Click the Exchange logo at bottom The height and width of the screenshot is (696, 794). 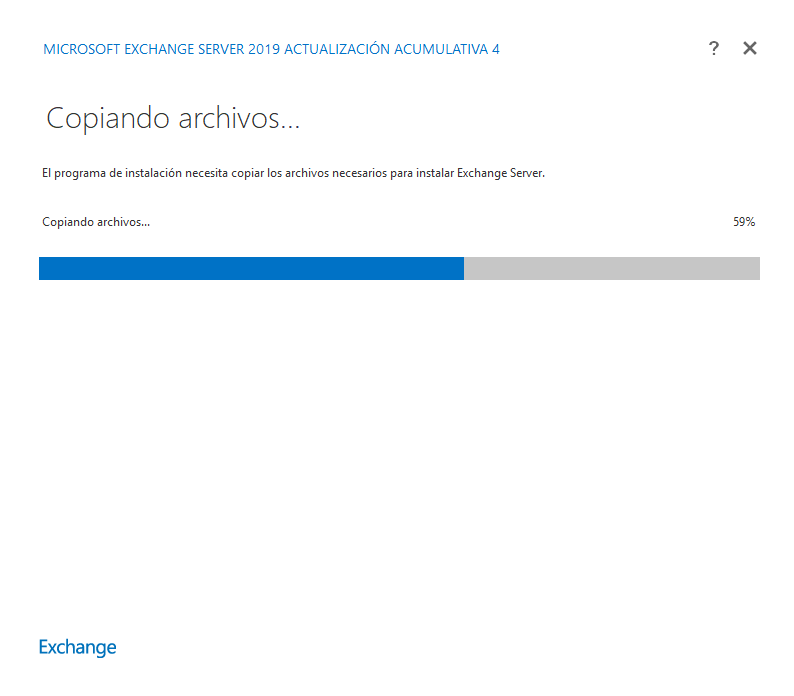coord(77,647)
